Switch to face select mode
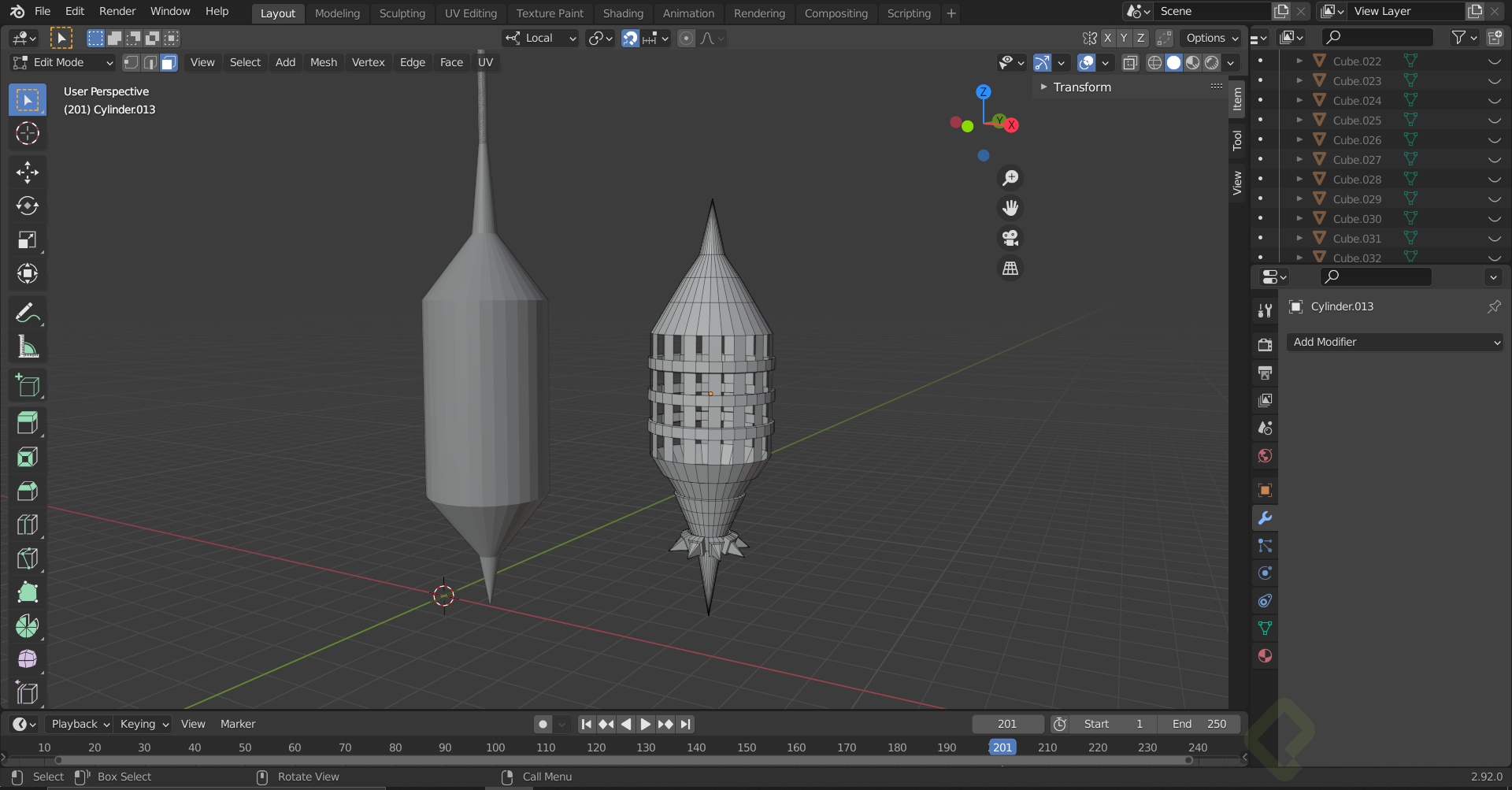This screenshot has width=1512, height=790. pyautogui.click(x=169, y=63)
